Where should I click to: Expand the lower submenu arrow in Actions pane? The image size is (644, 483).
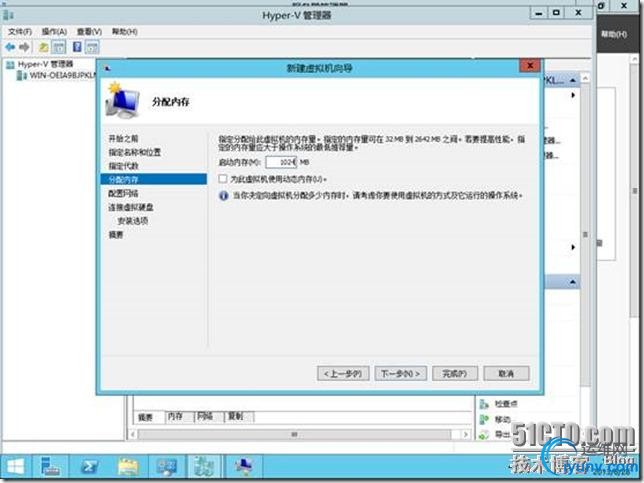573,247
